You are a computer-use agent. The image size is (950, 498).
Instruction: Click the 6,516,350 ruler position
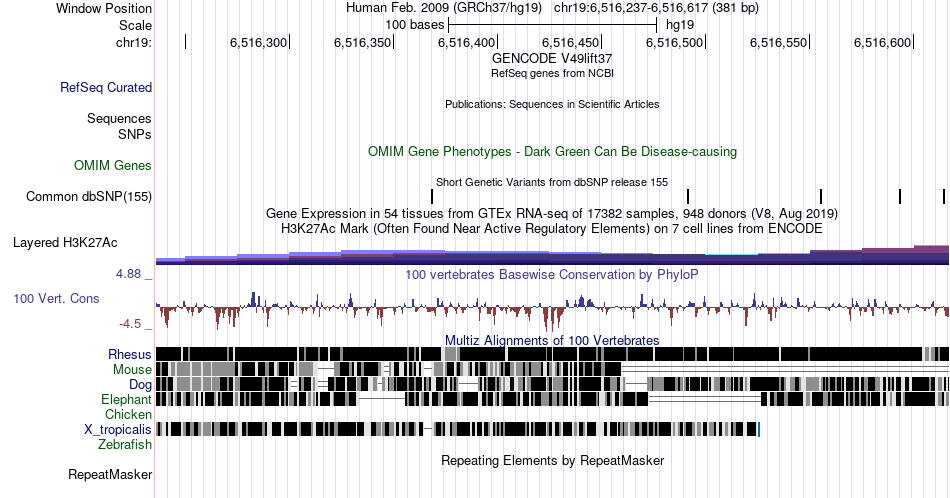[x=362, y=42]
